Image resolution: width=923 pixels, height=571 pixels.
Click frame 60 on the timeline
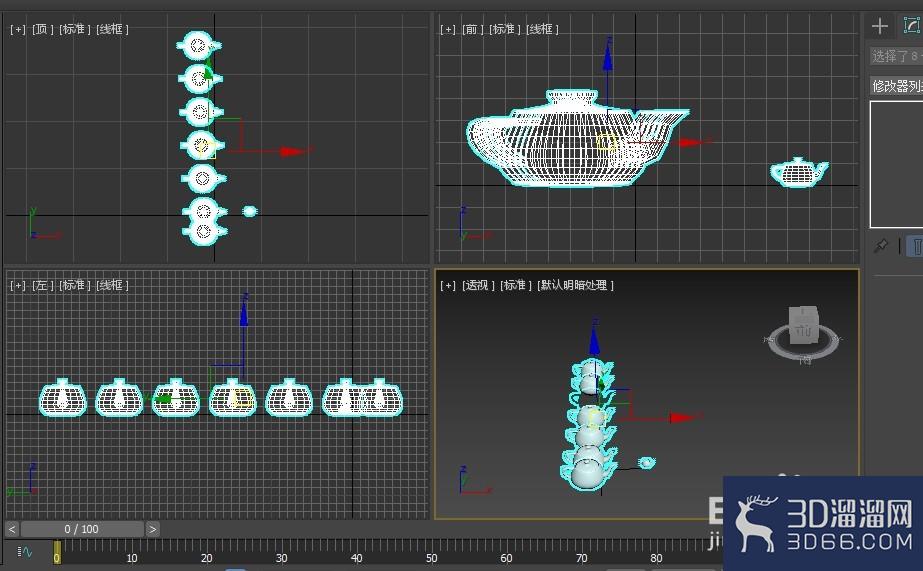tap(506, 557)
